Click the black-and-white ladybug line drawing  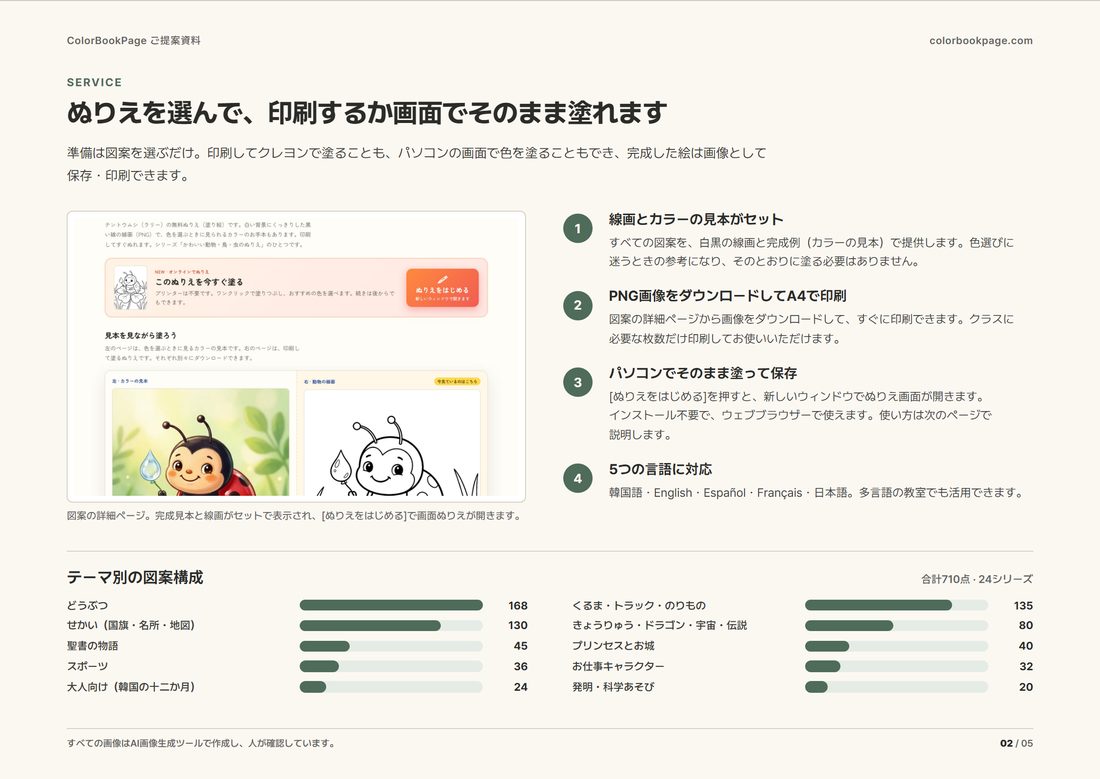(x=391, y=444)
